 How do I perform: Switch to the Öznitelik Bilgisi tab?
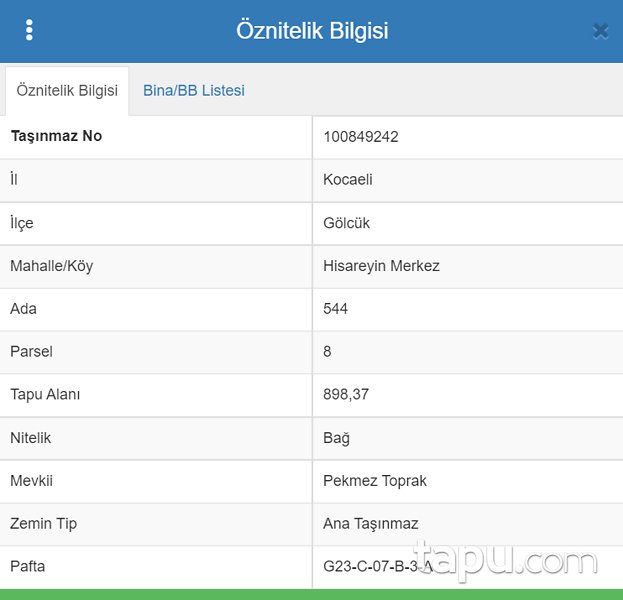click(67, 91)
